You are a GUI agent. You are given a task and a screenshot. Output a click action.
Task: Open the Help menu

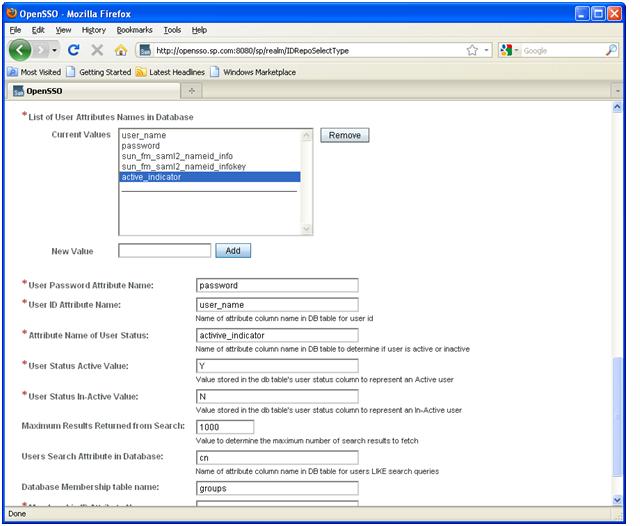(x=199, y=30)
